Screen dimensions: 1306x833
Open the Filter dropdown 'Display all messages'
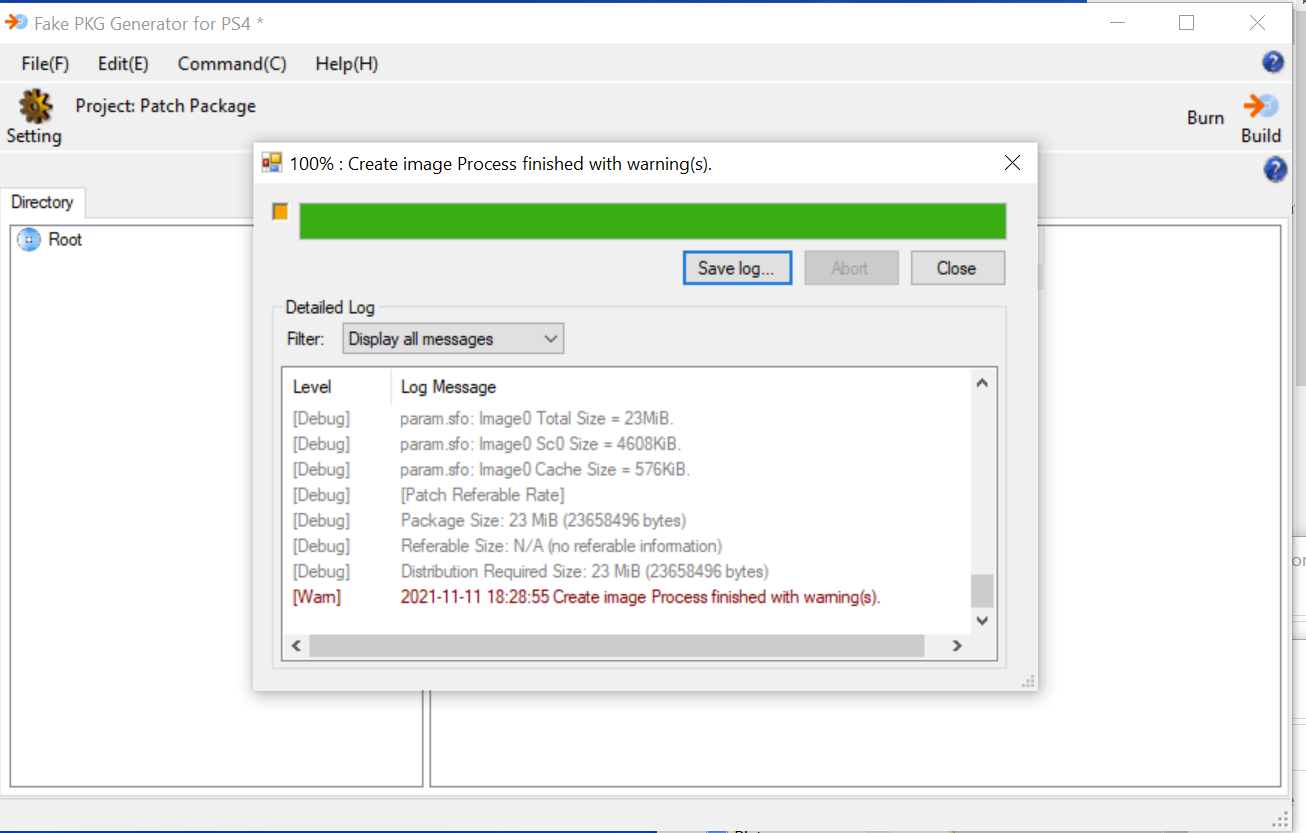(453, 339)
